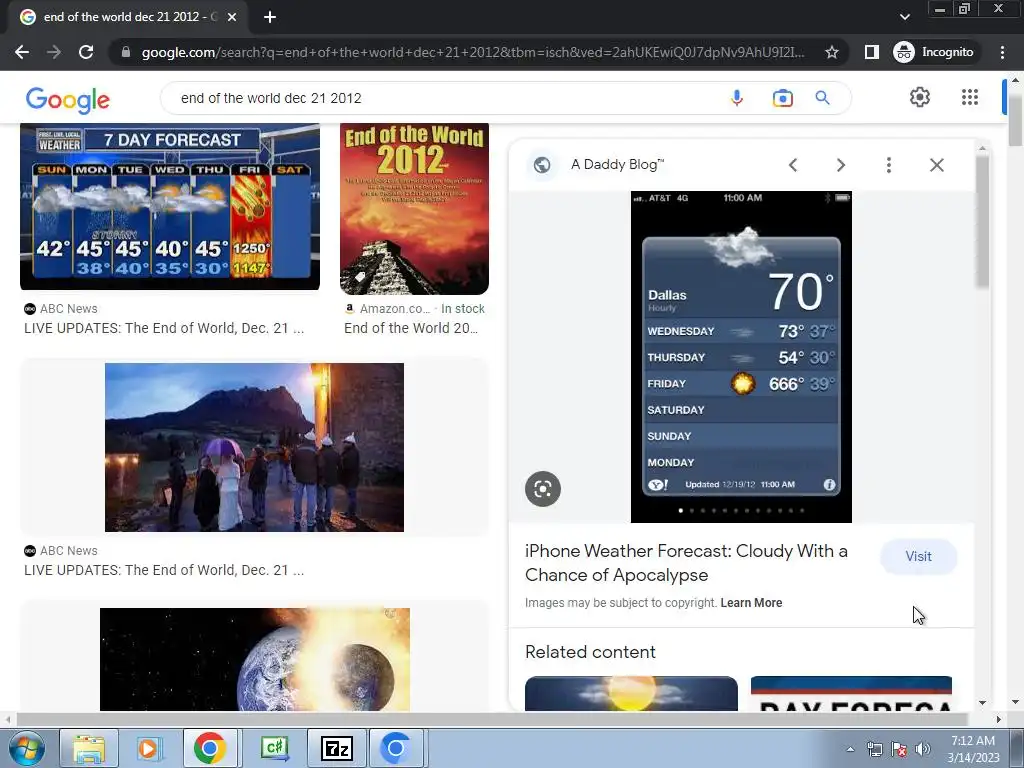Open the Google apps grid
The height and width of the screenshot is (768, 1024).
coord(970,97)
